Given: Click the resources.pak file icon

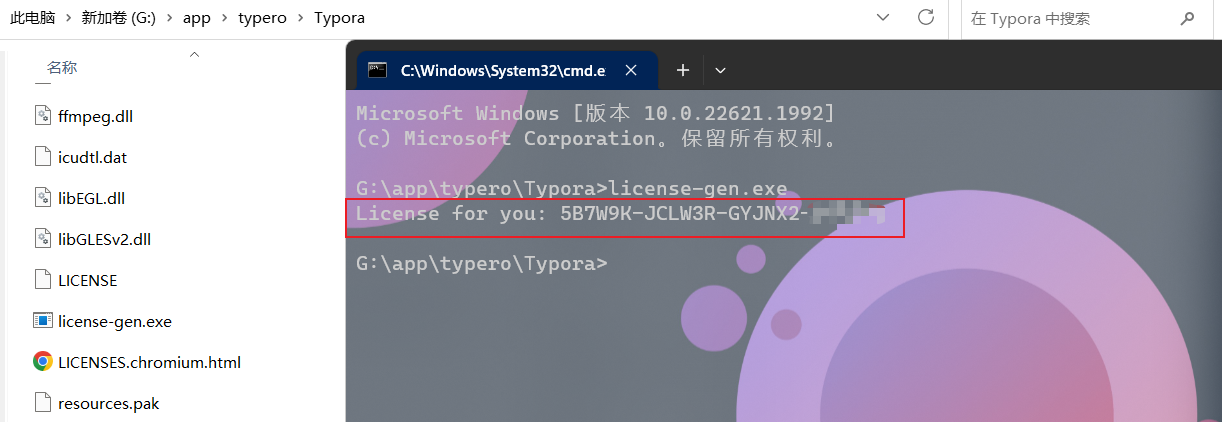Looking at the screenshot, I should coord(42,403).
